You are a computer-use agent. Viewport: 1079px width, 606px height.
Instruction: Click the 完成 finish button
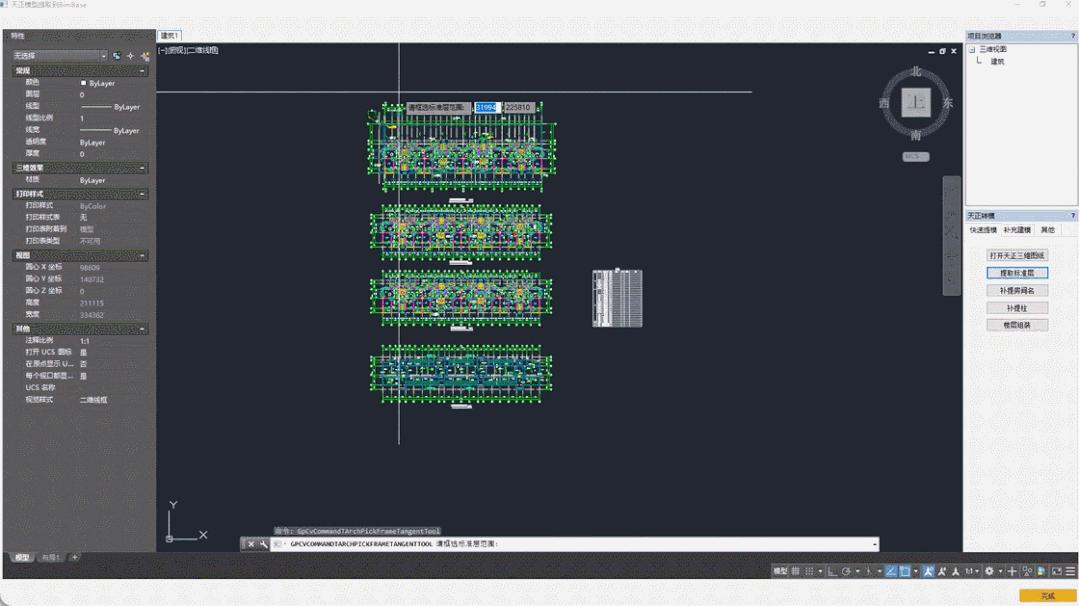pos(1047,596)
